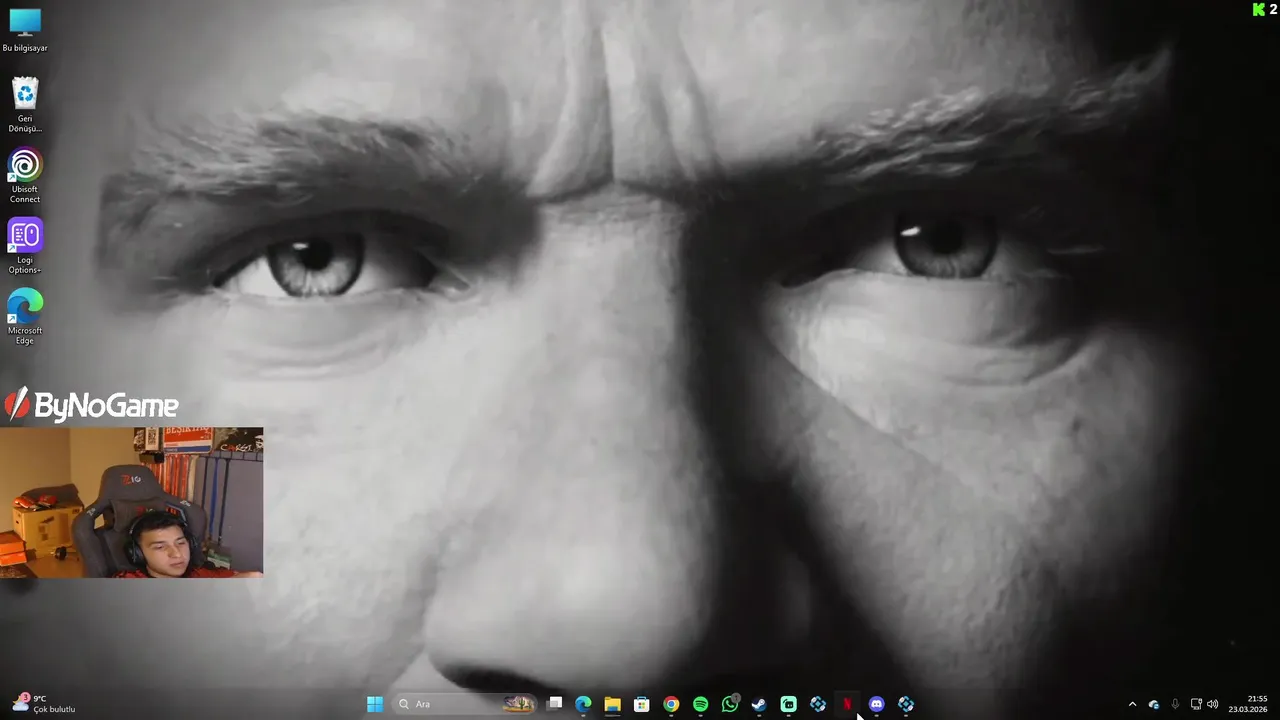Viewport: 1280px width, 720px height.
Task: Expand the hidden system tray icons chevron
Action: click(x=1132, y=704)
